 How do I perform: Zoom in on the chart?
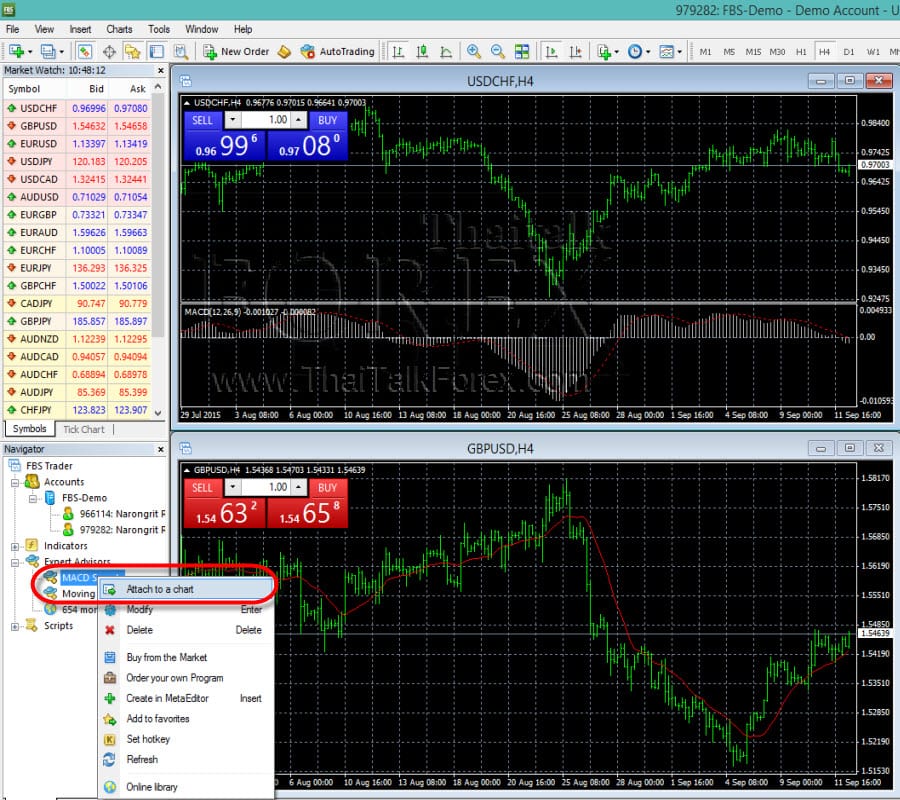[x=474, y=52]
